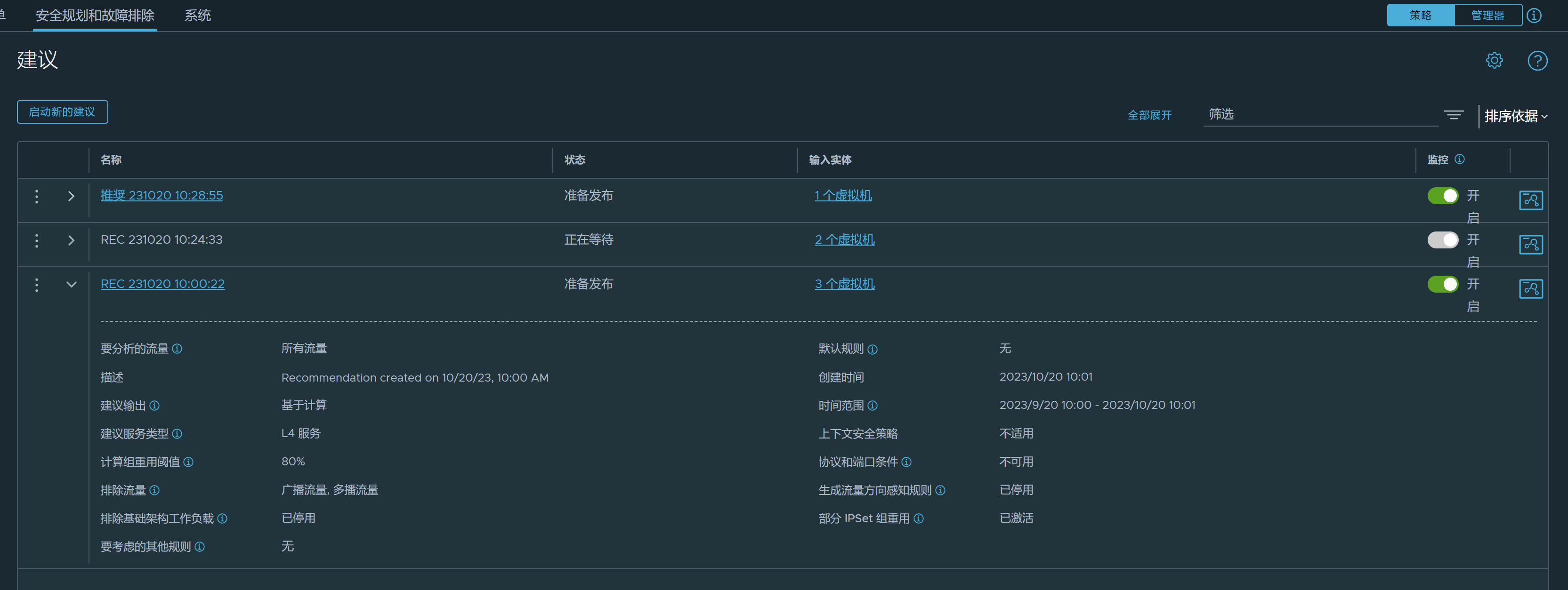
Task: Open the topology view icon for REC 231020 10:24:33
Action: point(1531,245)
